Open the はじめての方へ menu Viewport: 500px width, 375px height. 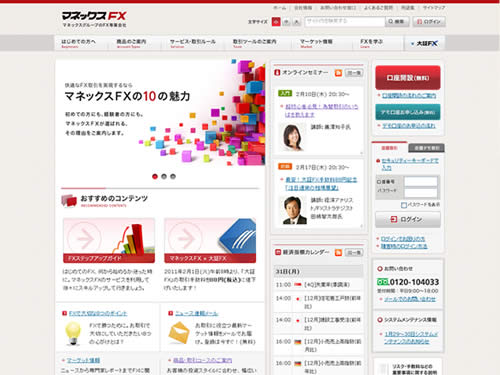(x=78, y=43)
